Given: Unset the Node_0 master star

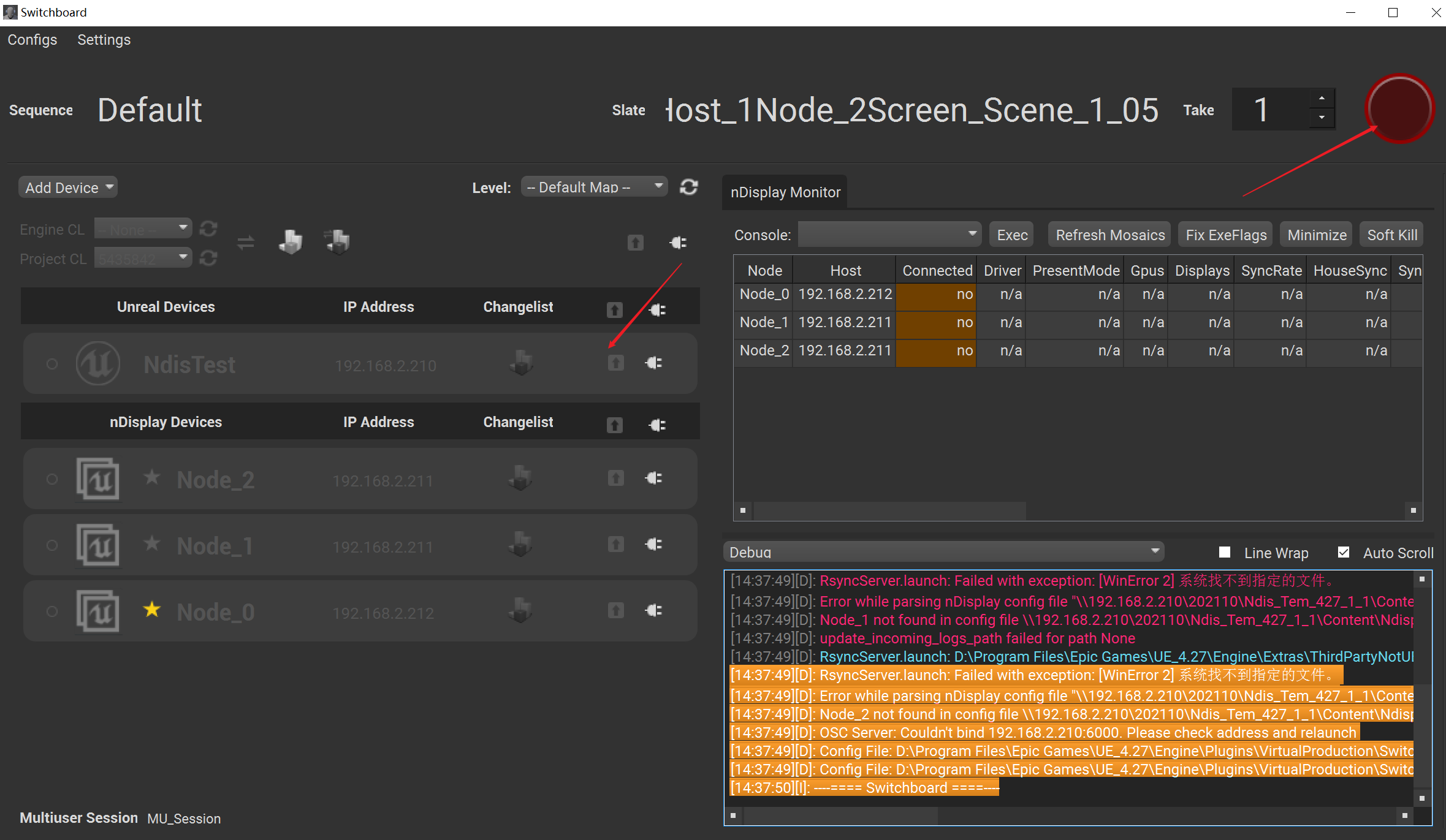Looking at the screenshot, I should click(152, 609).
